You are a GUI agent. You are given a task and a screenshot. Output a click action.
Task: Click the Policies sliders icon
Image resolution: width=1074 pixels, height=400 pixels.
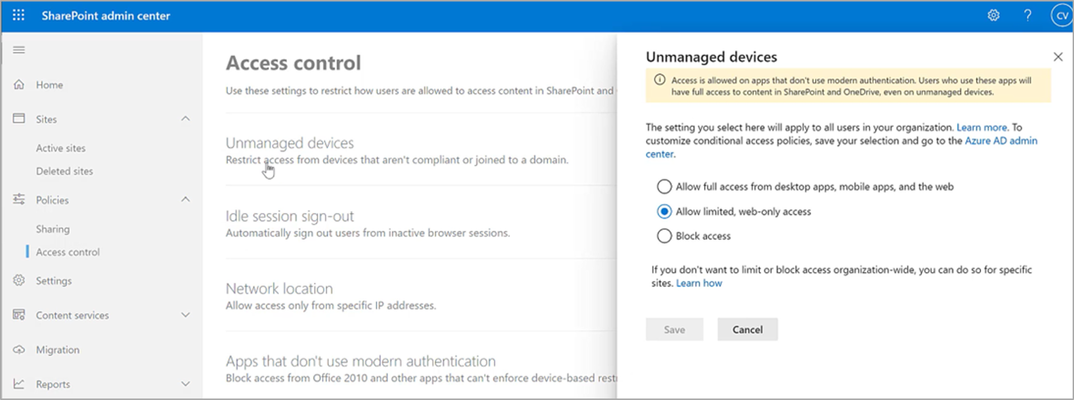[19, 199]
